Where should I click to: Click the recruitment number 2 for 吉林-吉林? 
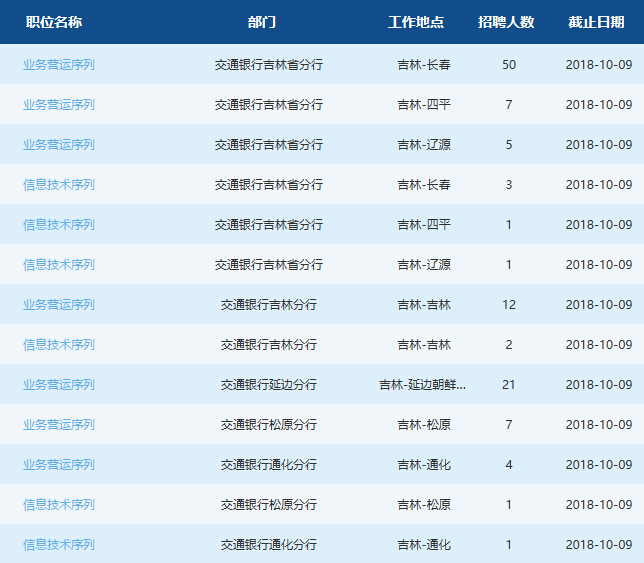(x=509, y=345)
